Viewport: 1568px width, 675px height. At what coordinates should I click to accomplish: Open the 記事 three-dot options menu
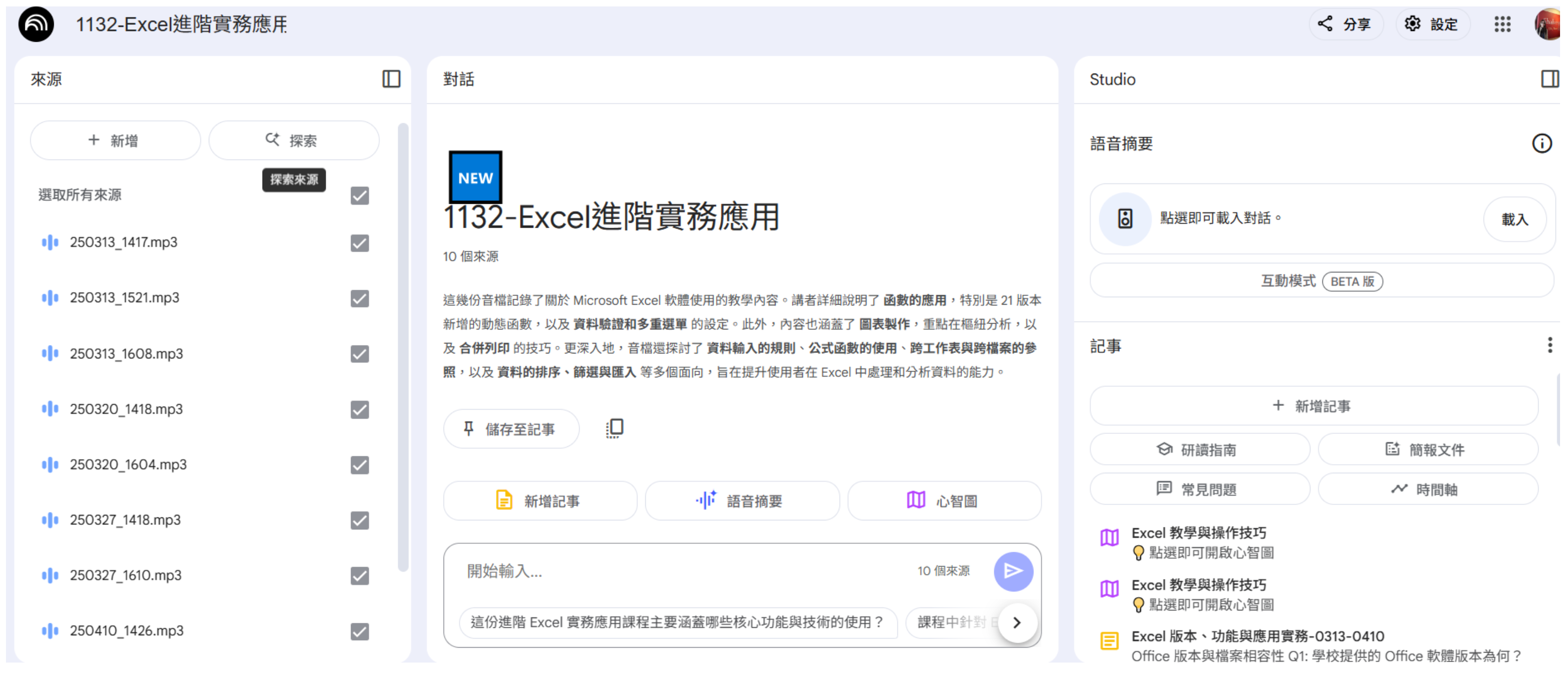point(1549,345)
